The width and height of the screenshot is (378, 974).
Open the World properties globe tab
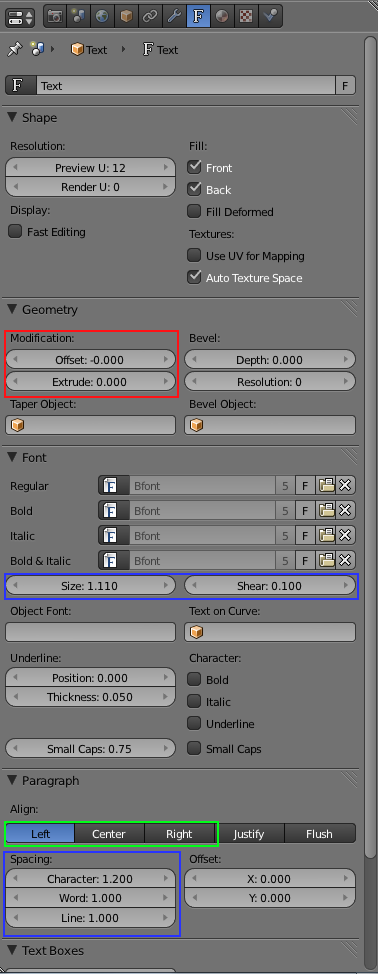pyautogui.click(x=102, y=17)
